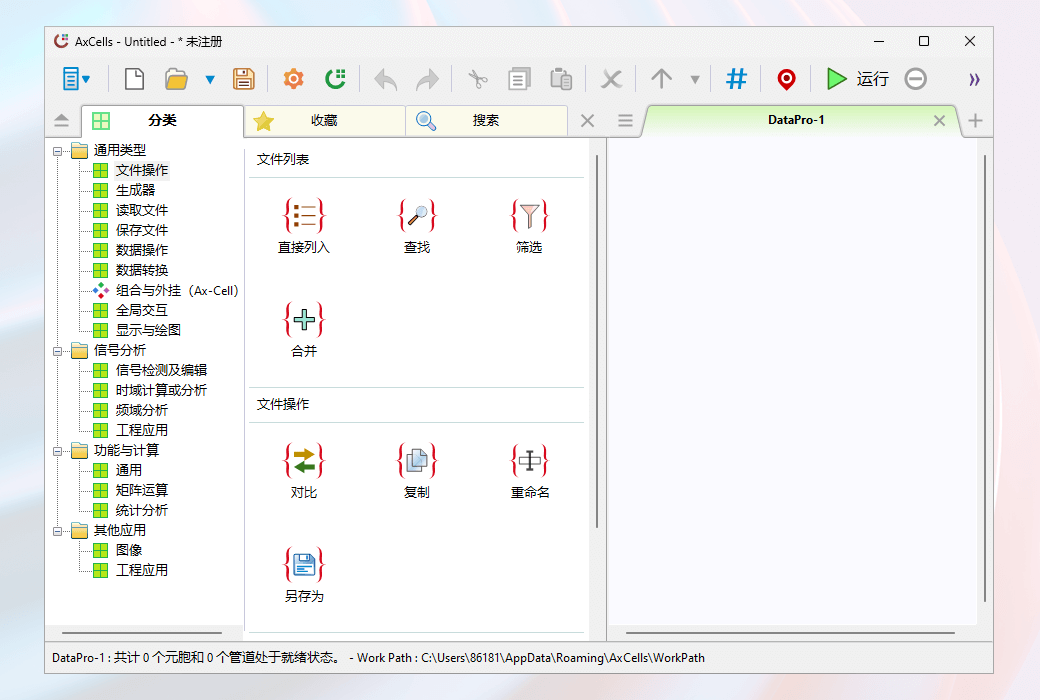Image resolution: width=1040 pixels, height=700 pixels.
Task: Select the 对比 file operation icon
Action: 303,461
